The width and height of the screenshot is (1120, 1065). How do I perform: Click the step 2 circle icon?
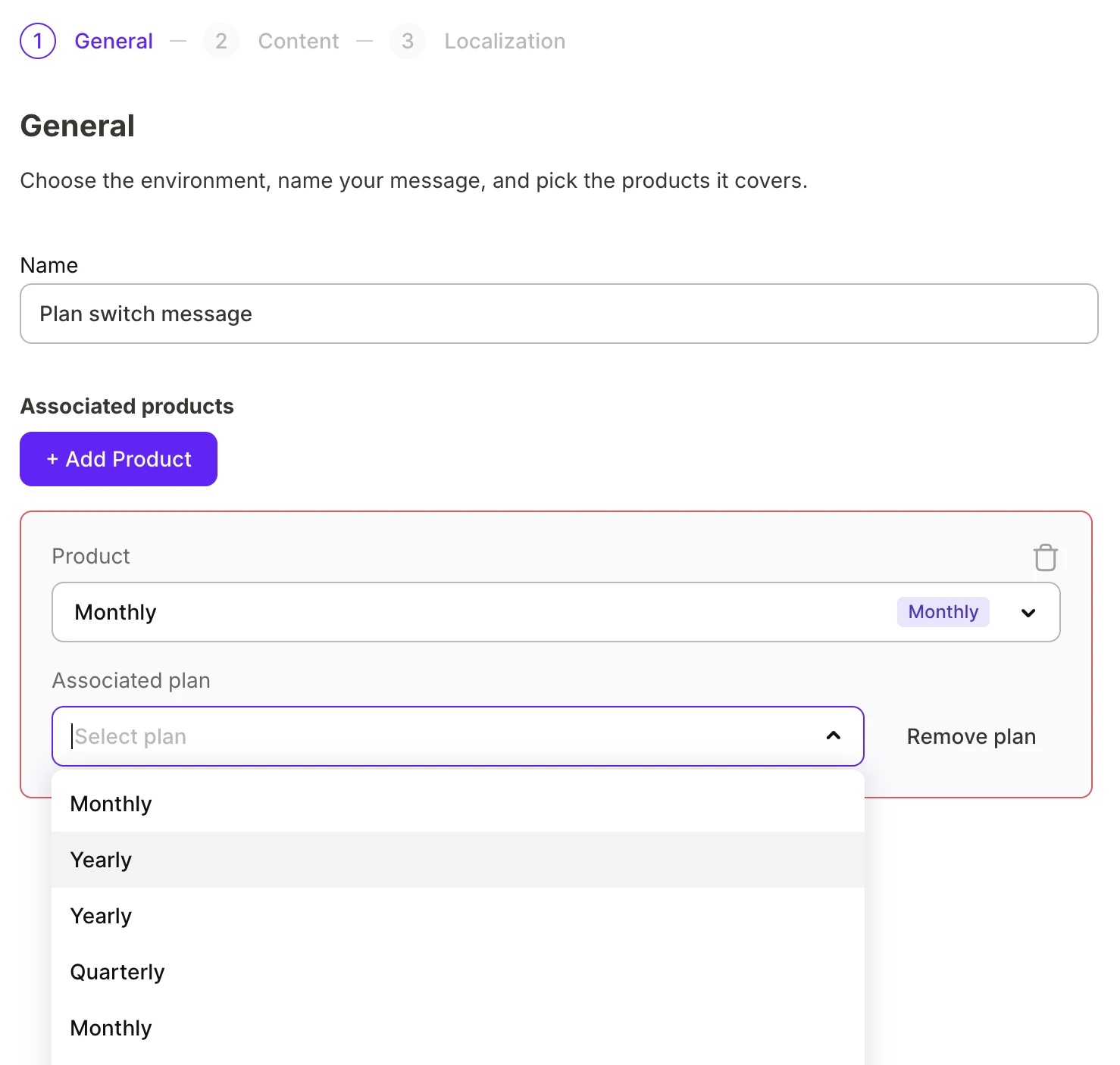pos(221,41)
